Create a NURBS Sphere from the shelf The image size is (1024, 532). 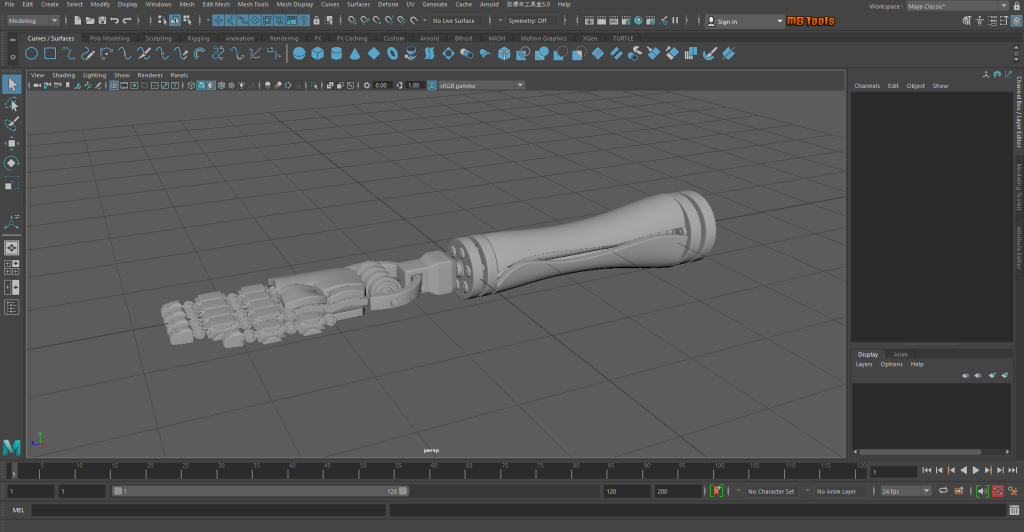point(298,54)
